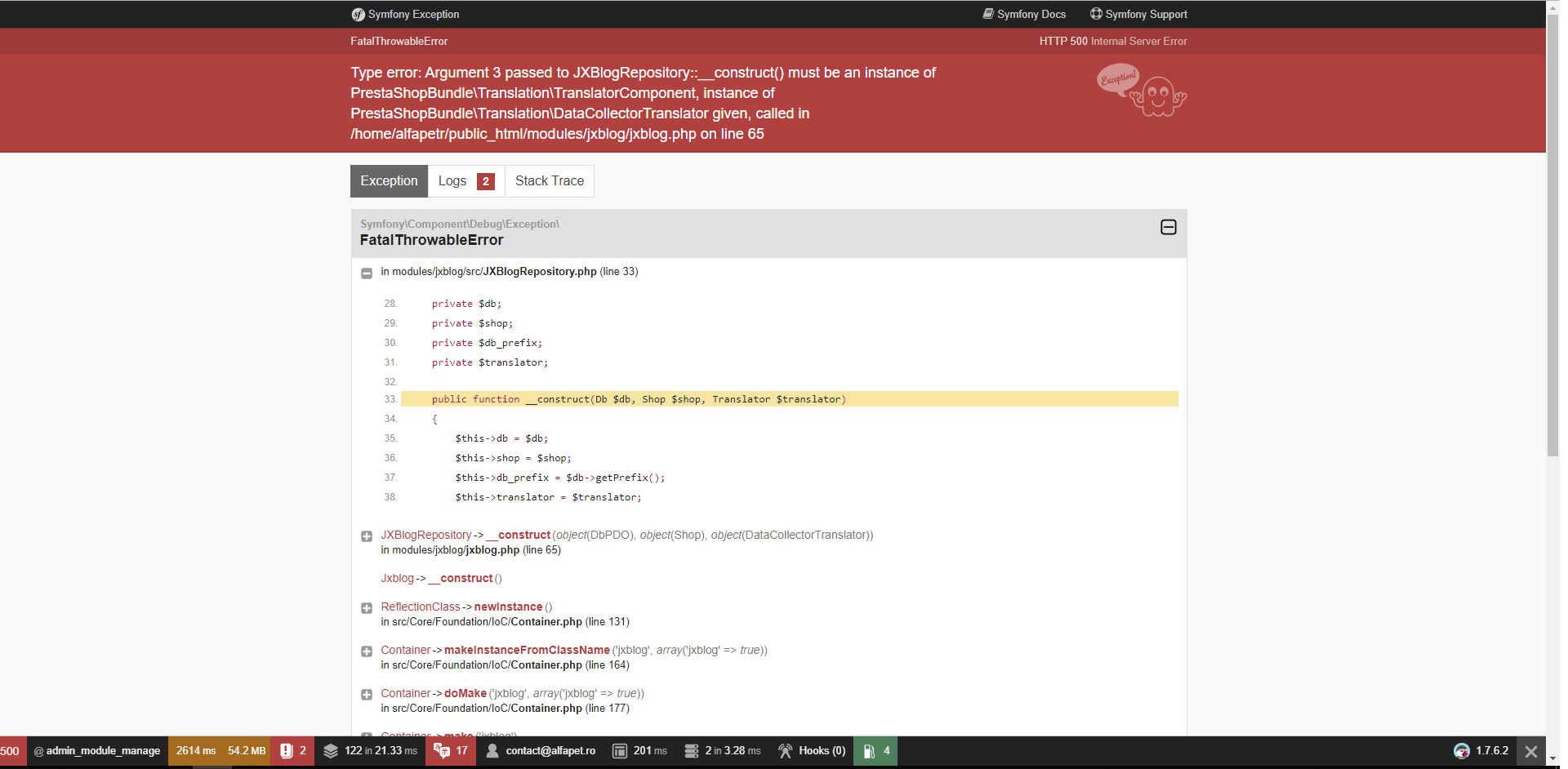1568x769 pixels.
Task: Click the 122 in 21.33 ms query stats
Action: pyautogui.click(x=381, y=751)
